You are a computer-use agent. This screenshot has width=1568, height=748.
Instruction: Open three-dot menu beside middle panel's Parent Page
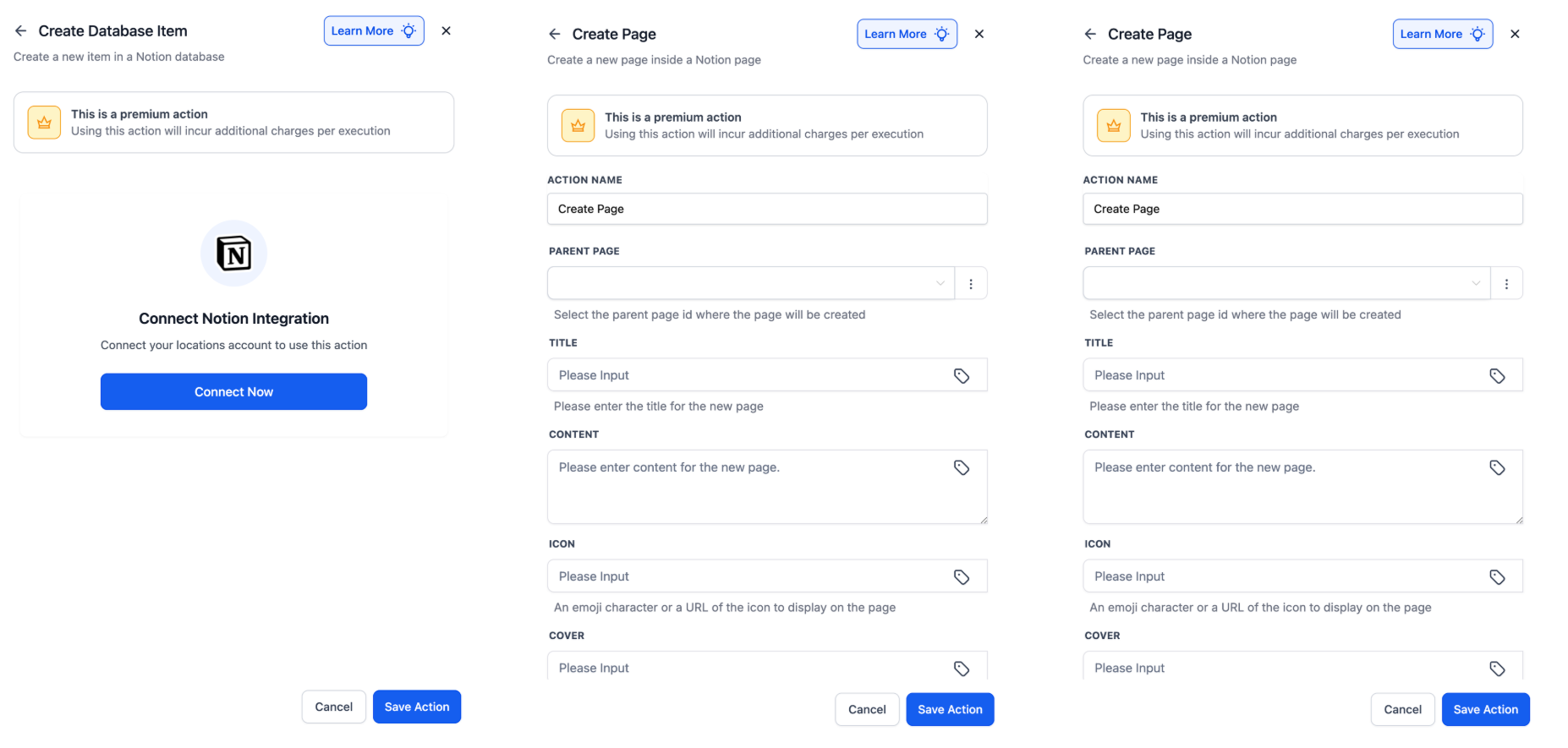pos(971,284)
